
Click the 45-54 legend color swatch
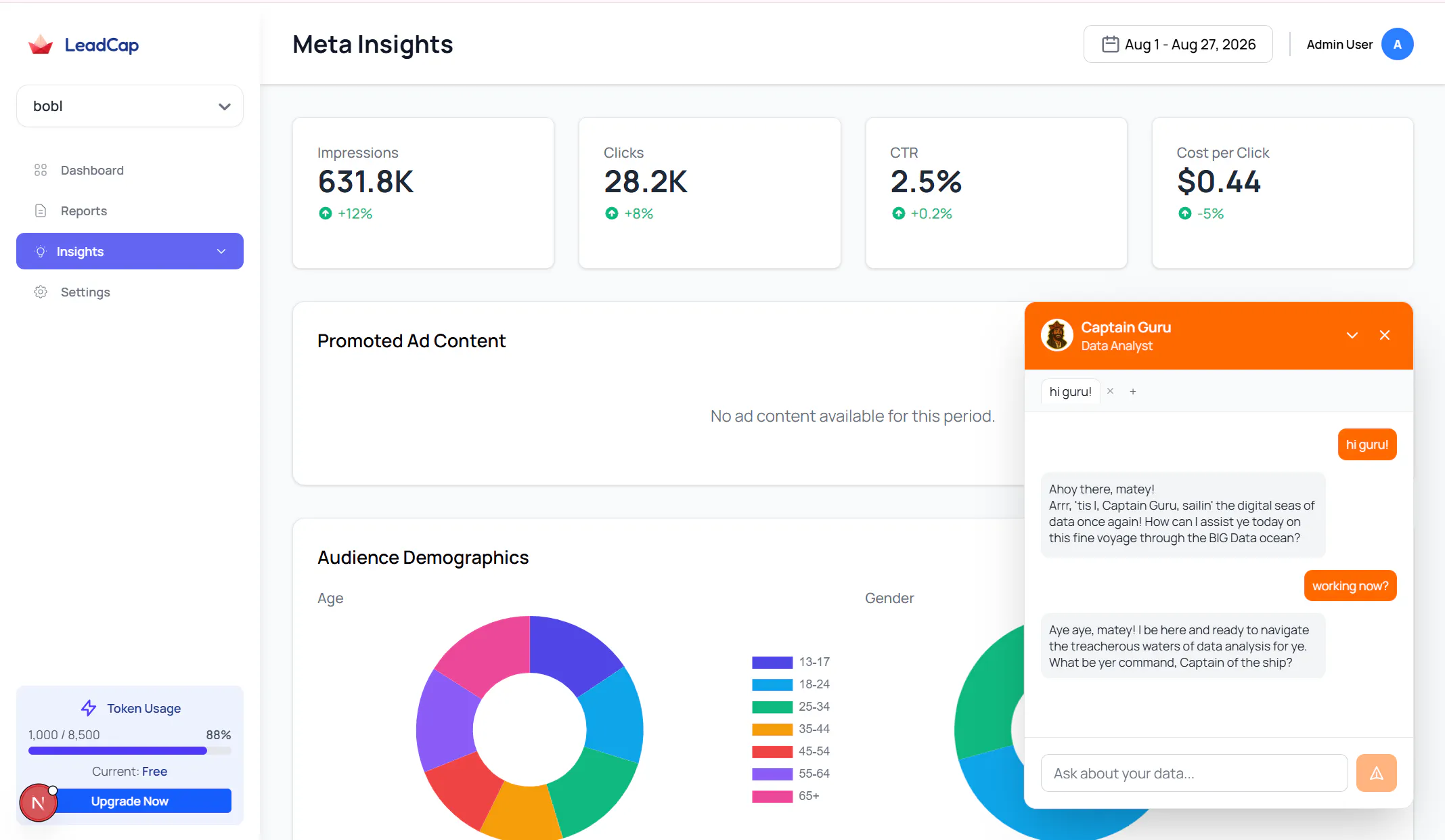click(x=772, y=751)
